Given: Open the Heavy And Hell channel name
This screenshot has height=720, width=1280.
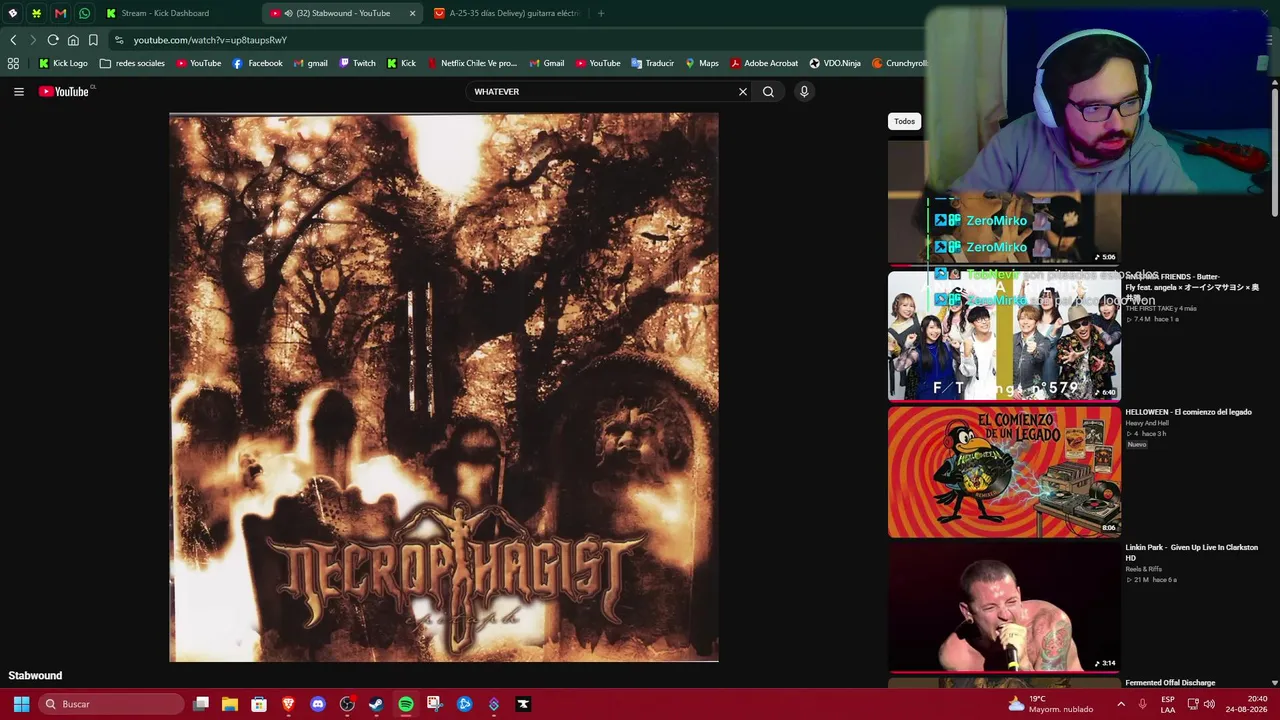Looking at the screenshot, I should 1147,423.
